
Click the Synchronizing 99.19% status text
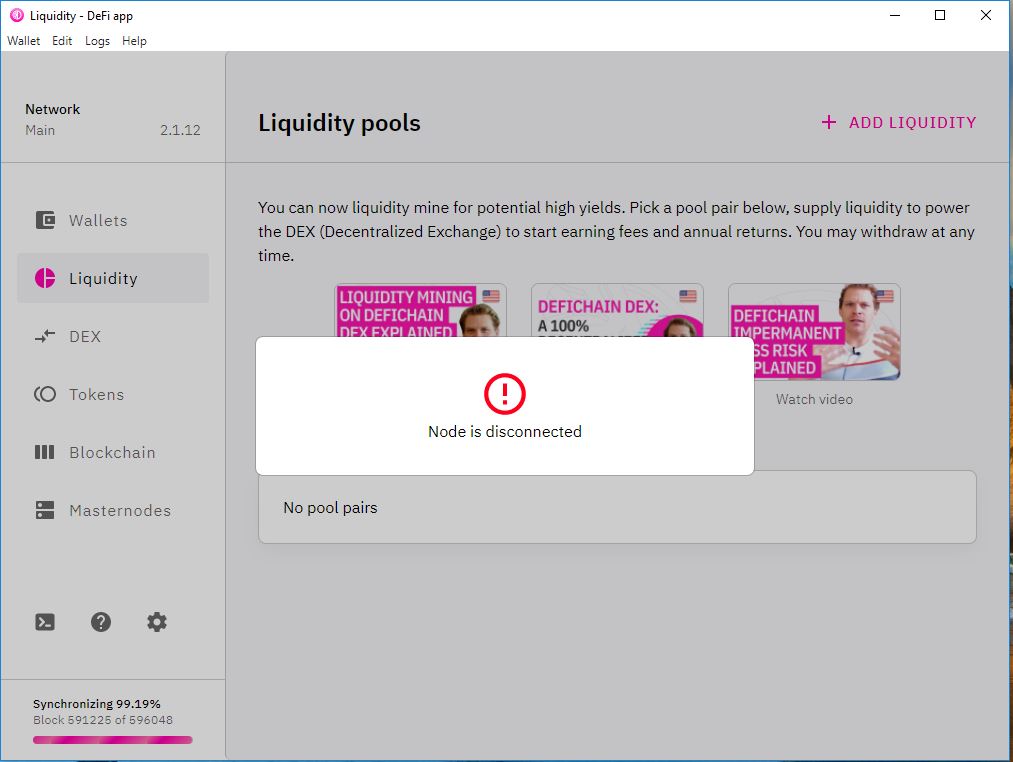click(97, 704)
